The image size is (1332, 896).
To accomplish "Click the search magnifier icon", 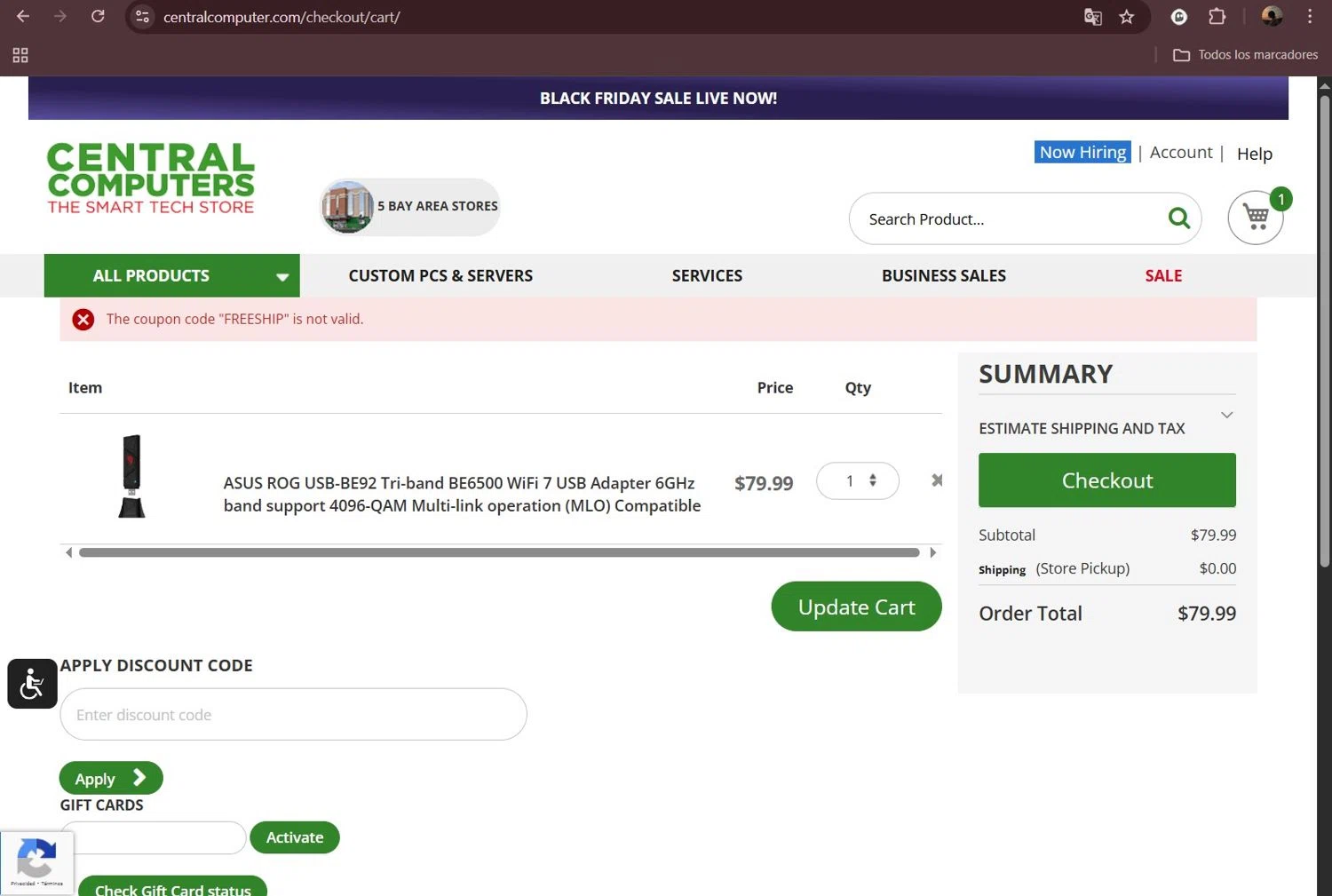I will pos(1178,218).
